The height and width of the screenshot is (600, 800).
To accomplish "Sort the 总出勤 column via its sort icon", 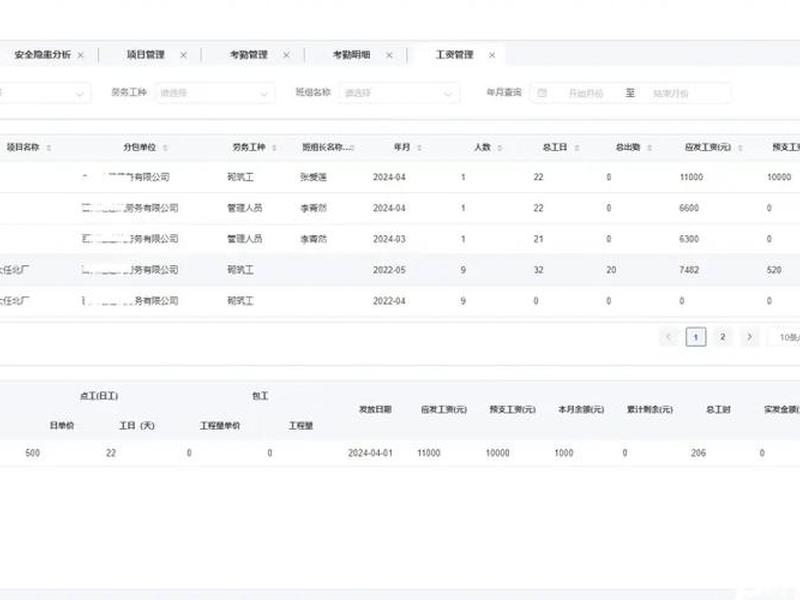I will [649, 148].
